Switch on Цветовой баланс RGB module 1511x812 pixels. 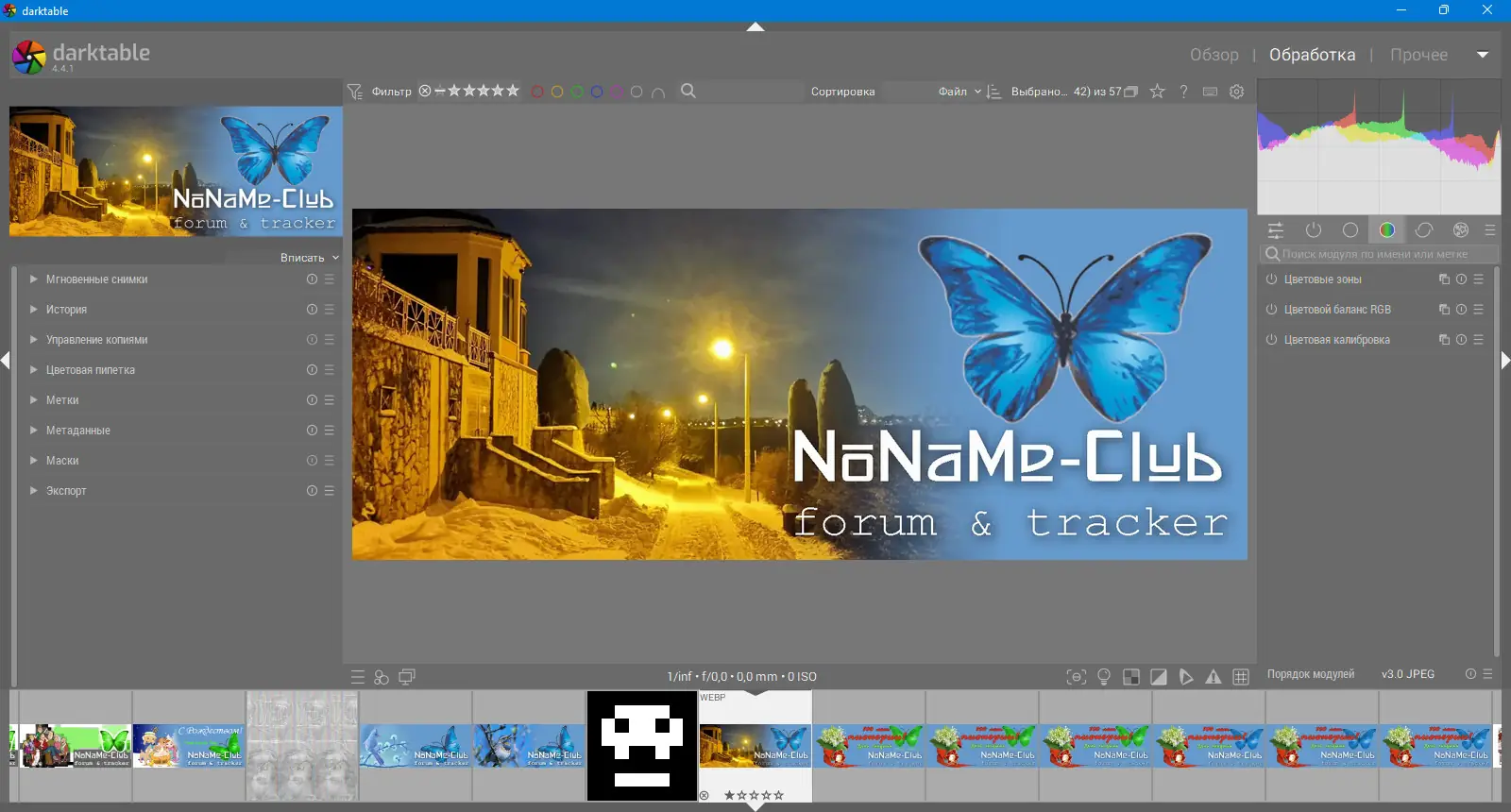tap(1272, 310)
